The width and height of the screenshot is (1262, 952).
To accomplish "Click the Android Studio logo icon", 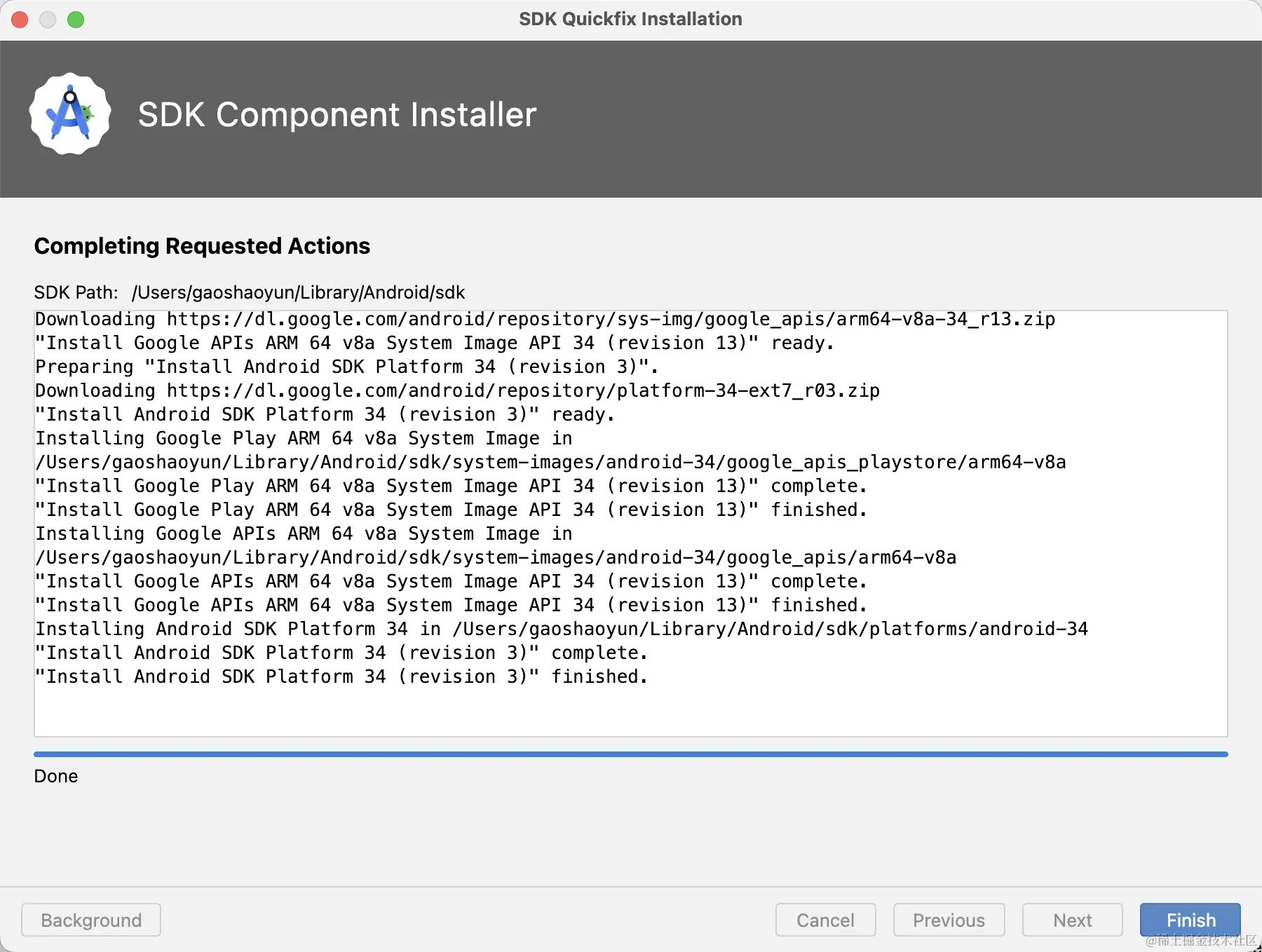I will [x=70, y=114].
